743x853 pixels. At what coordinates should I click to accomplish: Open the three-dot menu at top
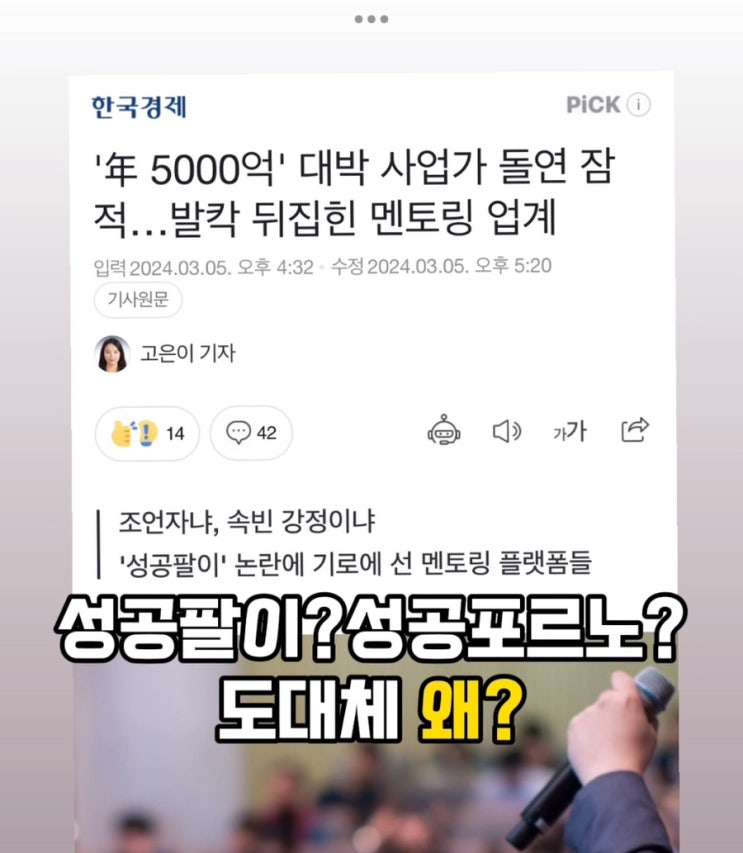pos(372,19)
